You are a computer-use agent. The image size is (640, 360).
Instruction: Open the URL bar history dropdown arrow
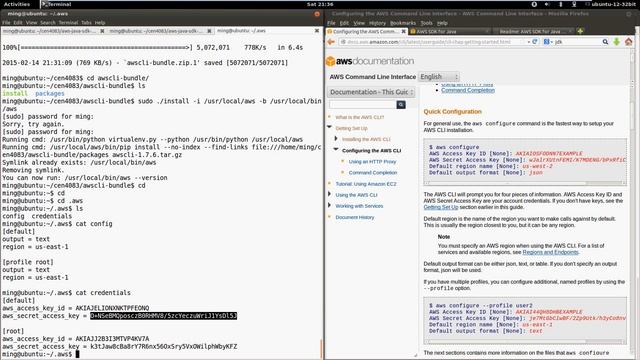click(528, 42)
